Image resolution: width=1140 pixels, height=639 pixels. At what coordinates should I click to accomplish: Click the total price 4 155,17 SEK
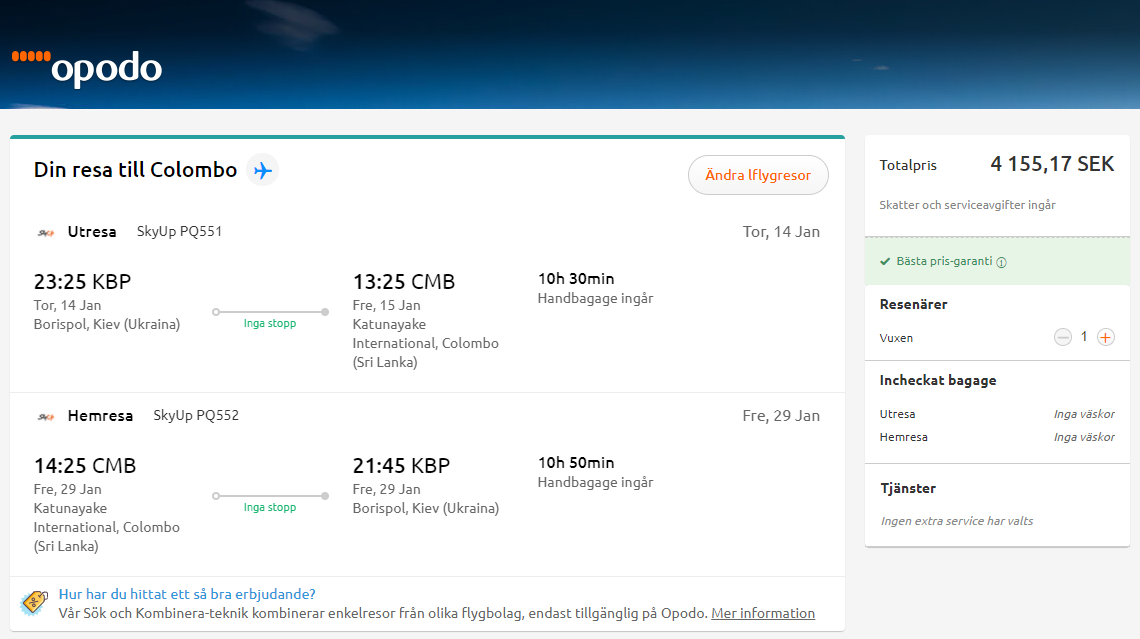[x=1052, y=164]
